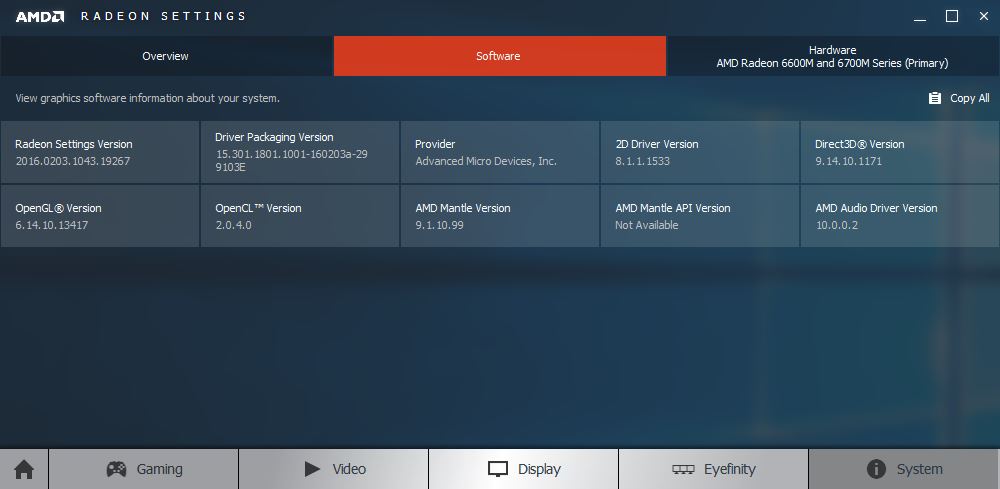Select the Driver Packaging Version label
Viewport: 1000px width, 489px height.
(x=274, y=137)
